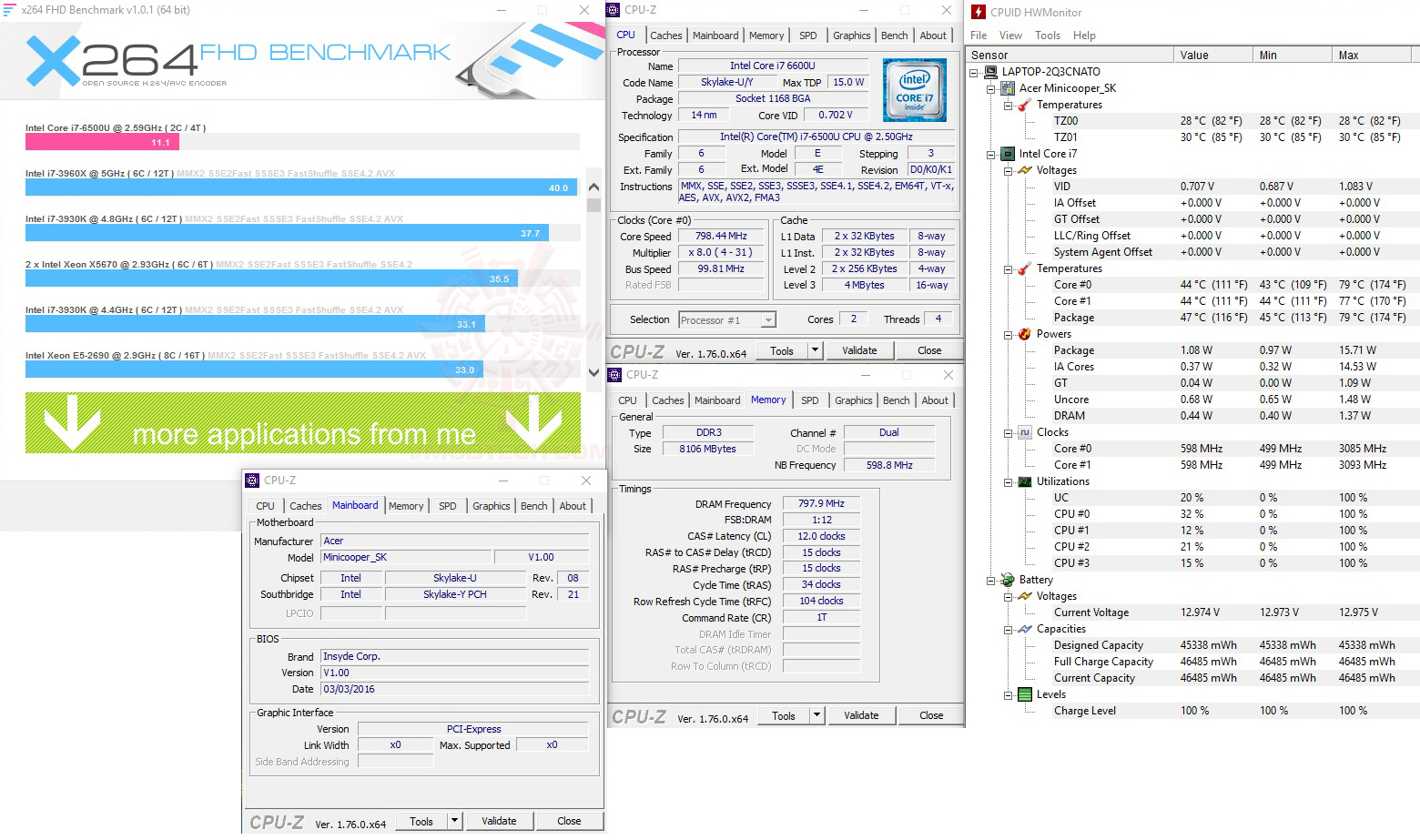Click the Temperatures thermometer icon under Acer Minicooper_SK
1420x840 pixels.
[1024, 104]
